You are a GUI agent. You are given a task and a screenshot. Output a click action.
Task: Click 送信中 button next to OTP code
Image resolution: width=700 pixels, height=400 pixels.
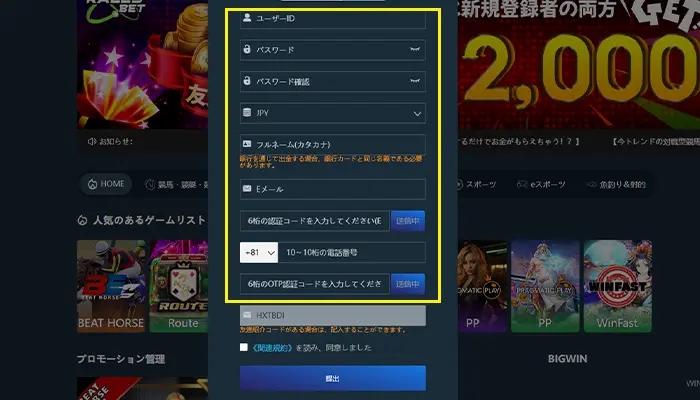click(x=408, y=284)
